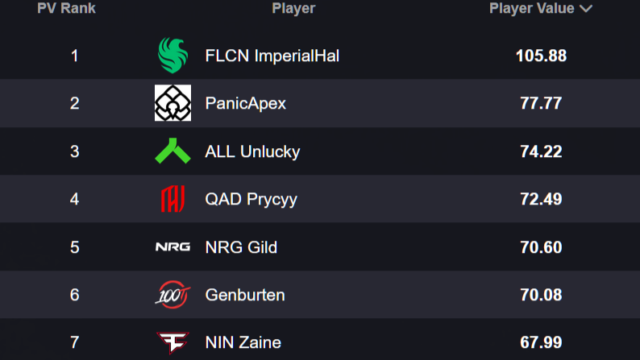Toggle the Player Value sort chevron
This screenshot has height=360, width=640.
coord(586,9)
